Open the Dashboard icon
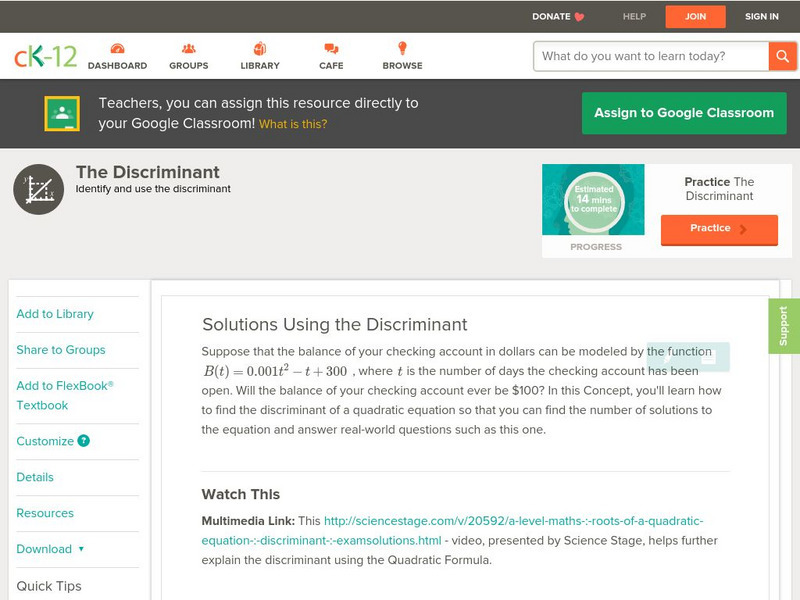The image size is (800, 600). [x=117, y=49]
